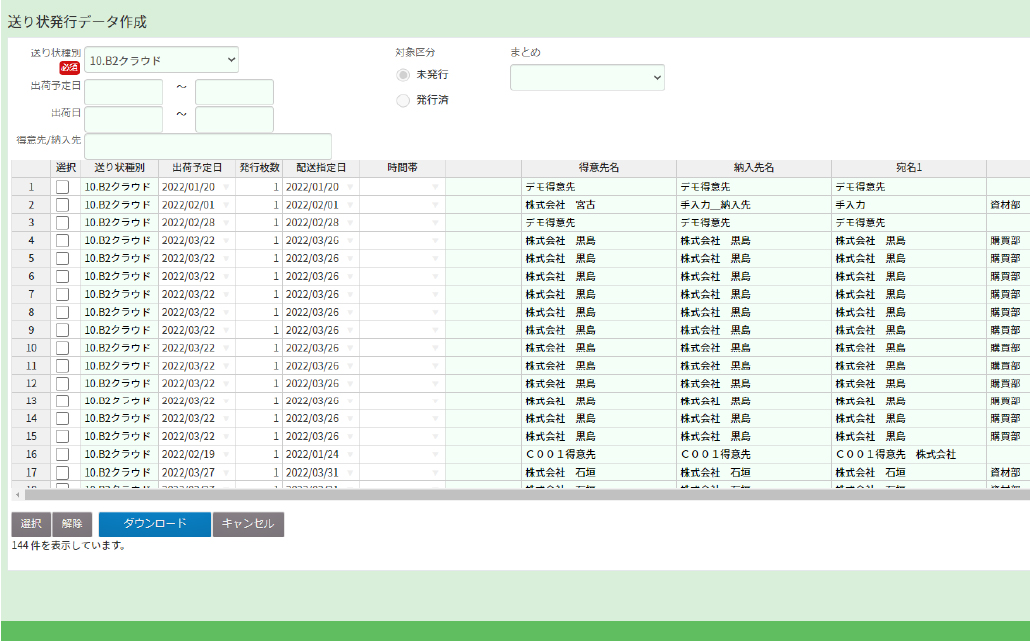Select the checkbox in row 4
Image resolution: width=1030 pixels, height=641 pixels.
point(62,240)
